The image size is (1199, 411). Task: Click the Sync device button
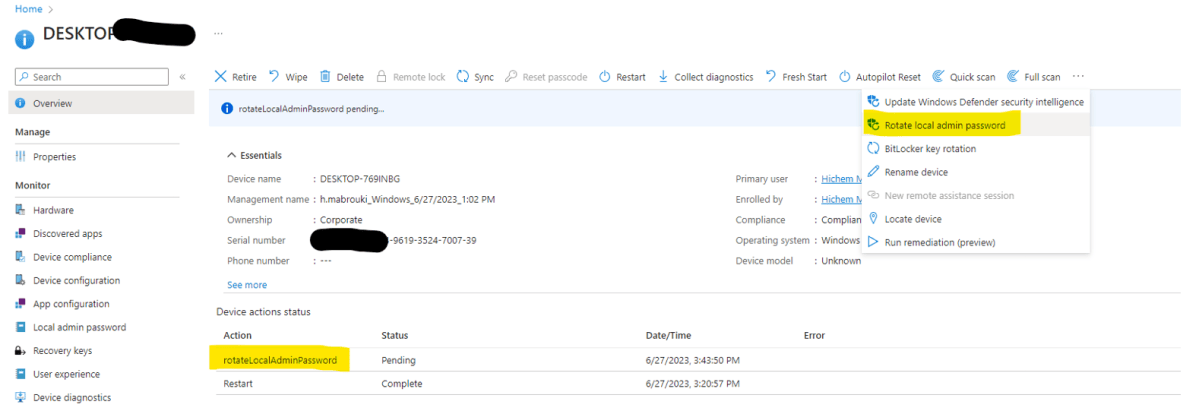click(475, 77)
